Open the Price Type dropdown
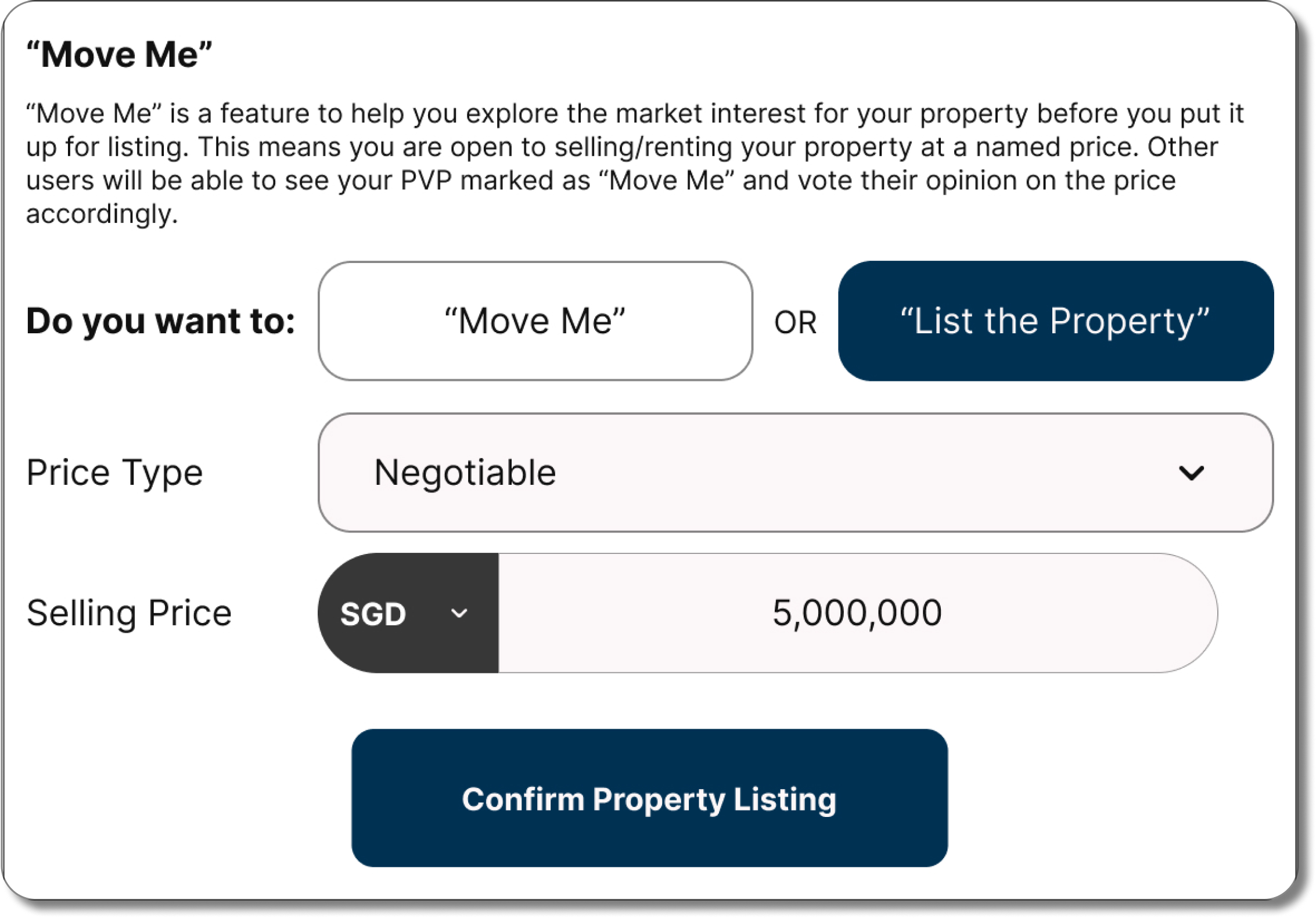Viewport: 1316px width, 918px height. coord(795,472)
